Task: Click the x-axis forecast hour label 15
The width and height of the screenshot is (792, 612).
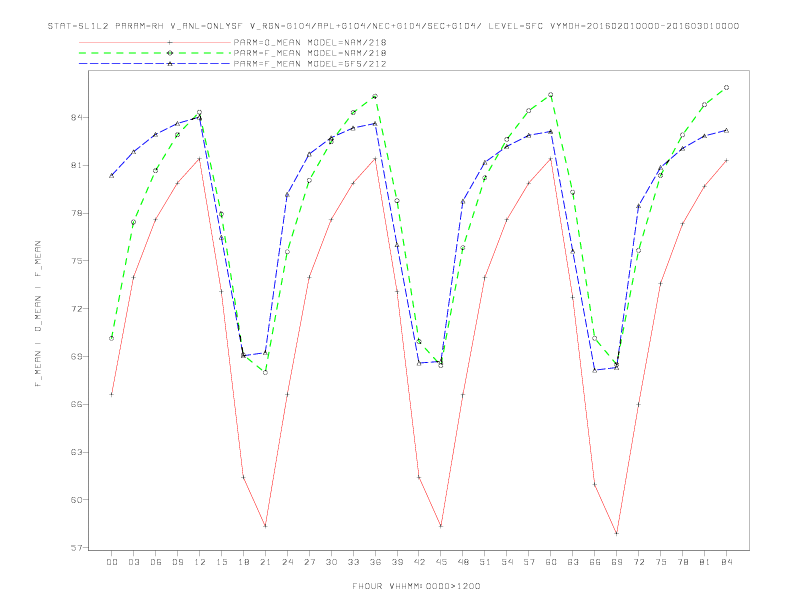Action: tap(221, 562)
